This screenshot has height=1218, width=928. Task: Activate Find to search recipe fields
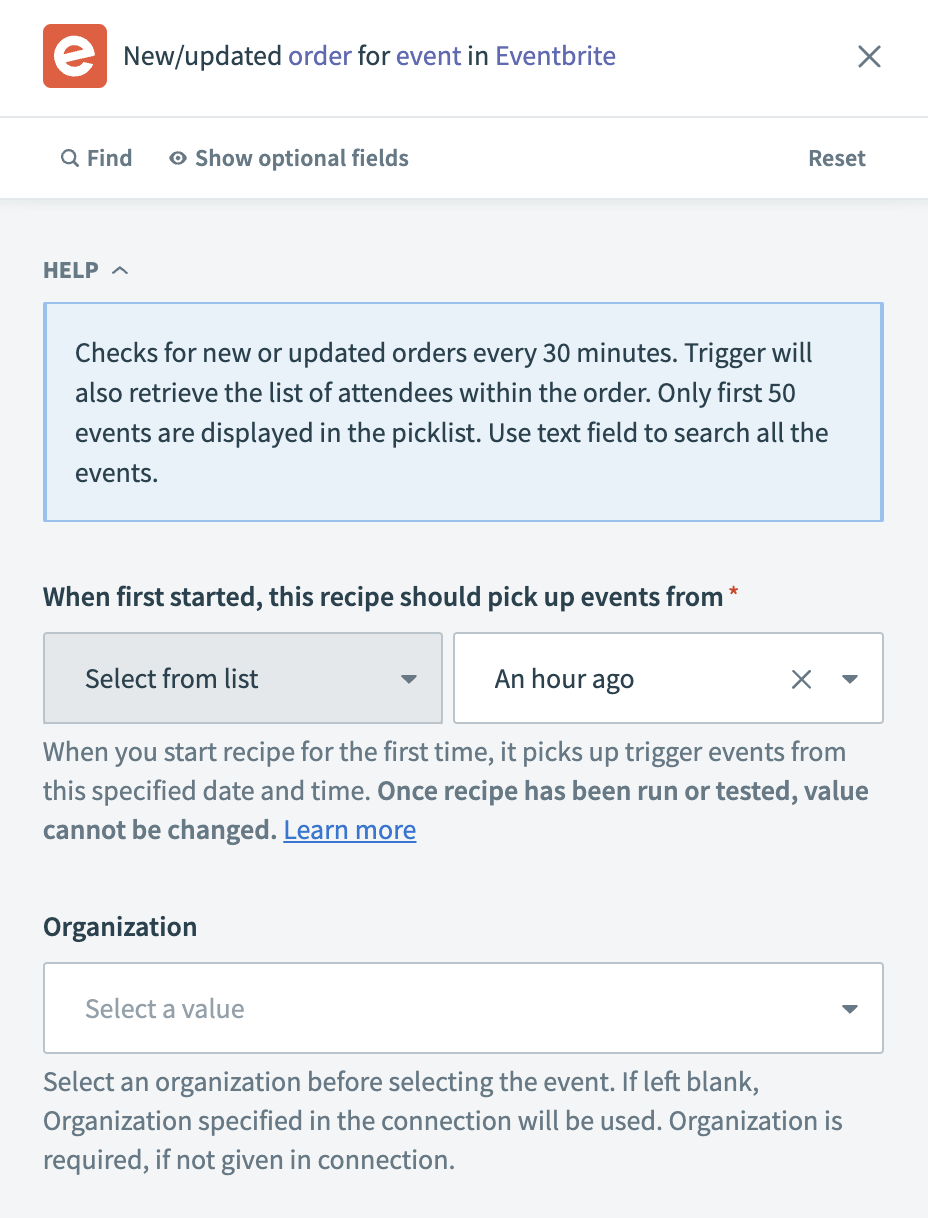pyautogui.click(x=96, y=158)
